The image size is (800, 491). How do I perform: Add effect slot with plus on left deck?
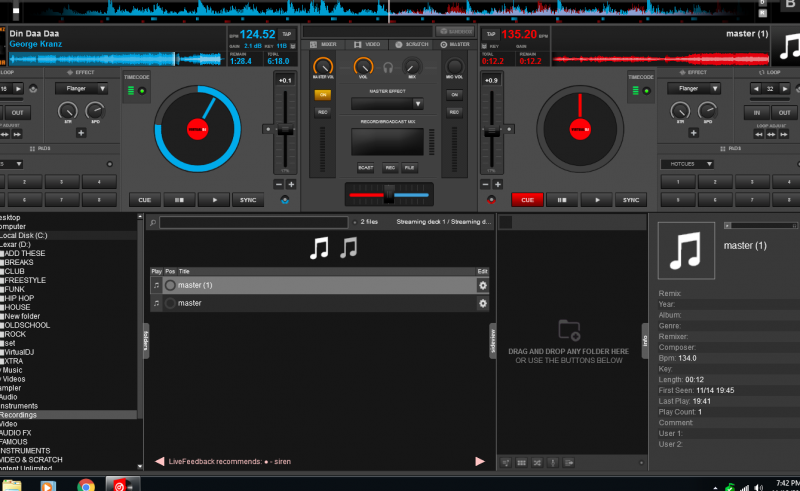pyautogui.click(x=81, y=133)
